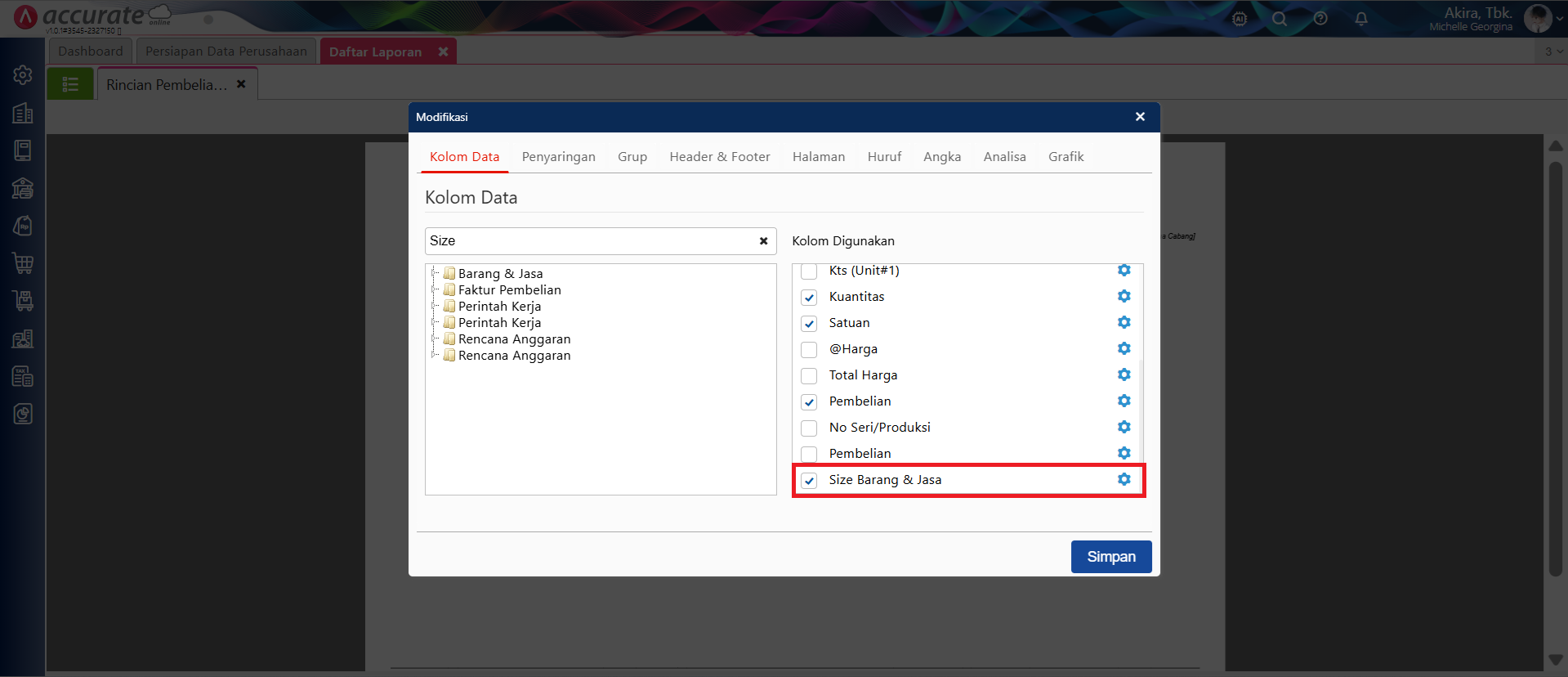The width and height of the screenshot is (1568, 677).
Task: Switch to the Penyaringan tab
Action: tap(558, 157)
